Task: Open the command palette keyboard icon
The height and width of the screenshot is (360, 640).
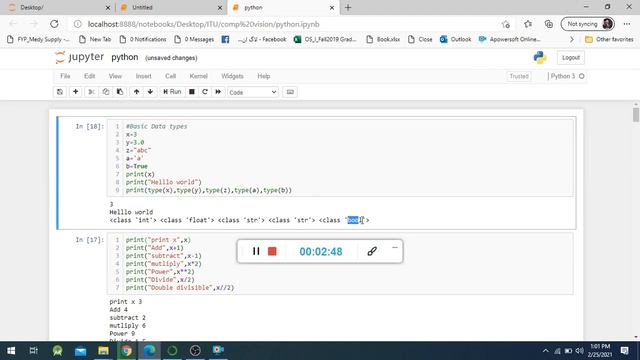Action: coord(290,92)
